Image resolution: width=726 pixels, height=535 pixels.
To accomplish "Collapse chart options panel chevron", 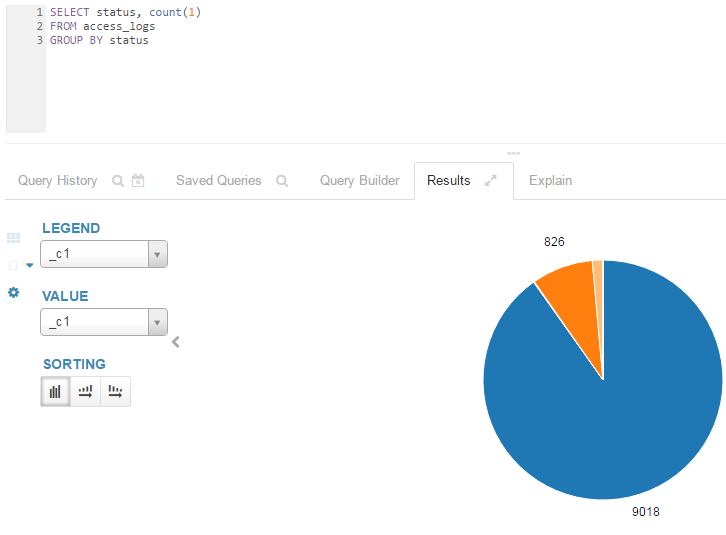I will point(175,342).
